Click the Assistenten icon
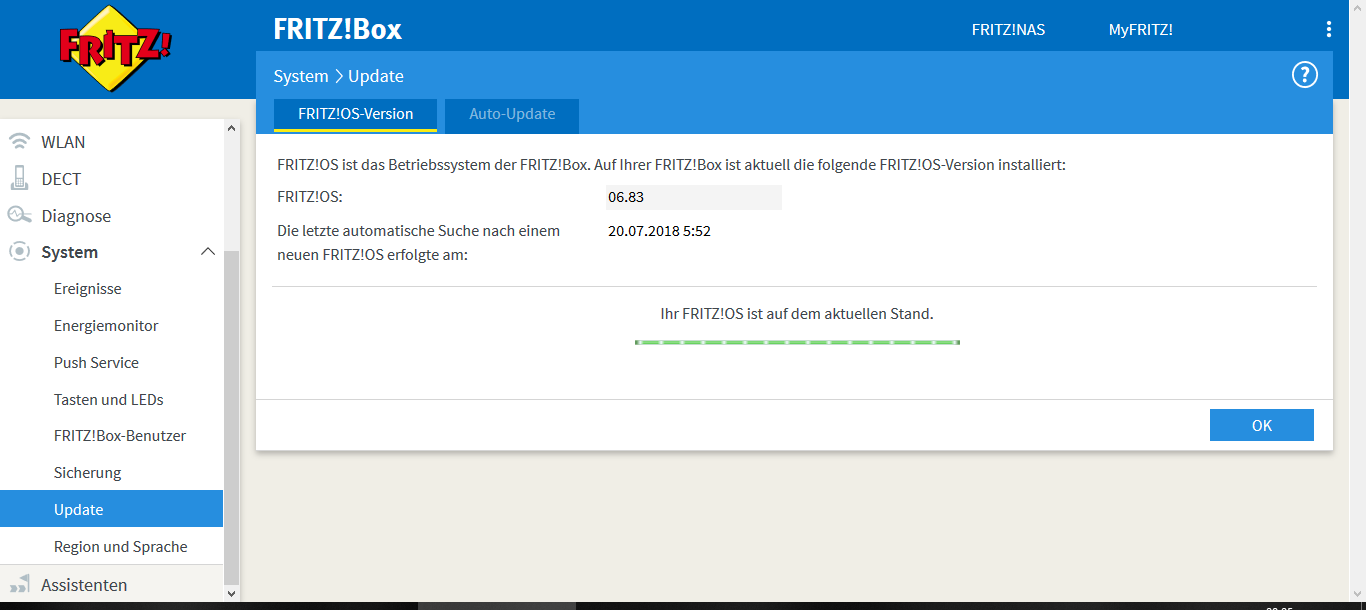The height and width of the screenshot is (610, 1366). click(x=19, y=585)
